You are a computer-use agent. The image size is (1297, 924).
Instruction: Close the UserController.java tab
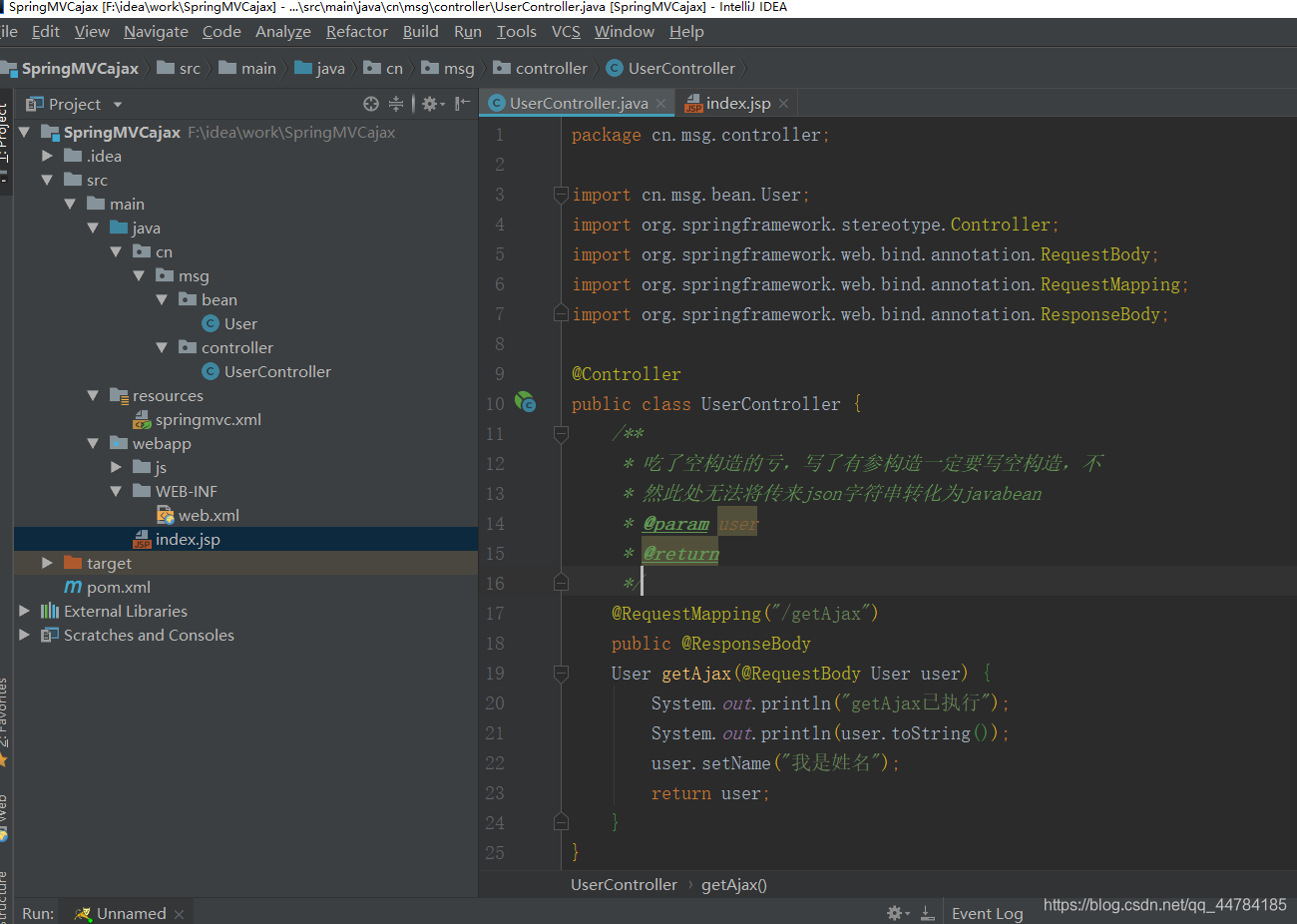point(660,104)
